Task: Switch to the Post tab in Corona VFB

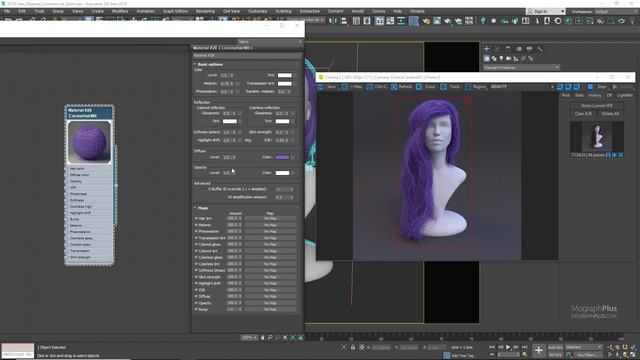Action: (x=566, y=95)
